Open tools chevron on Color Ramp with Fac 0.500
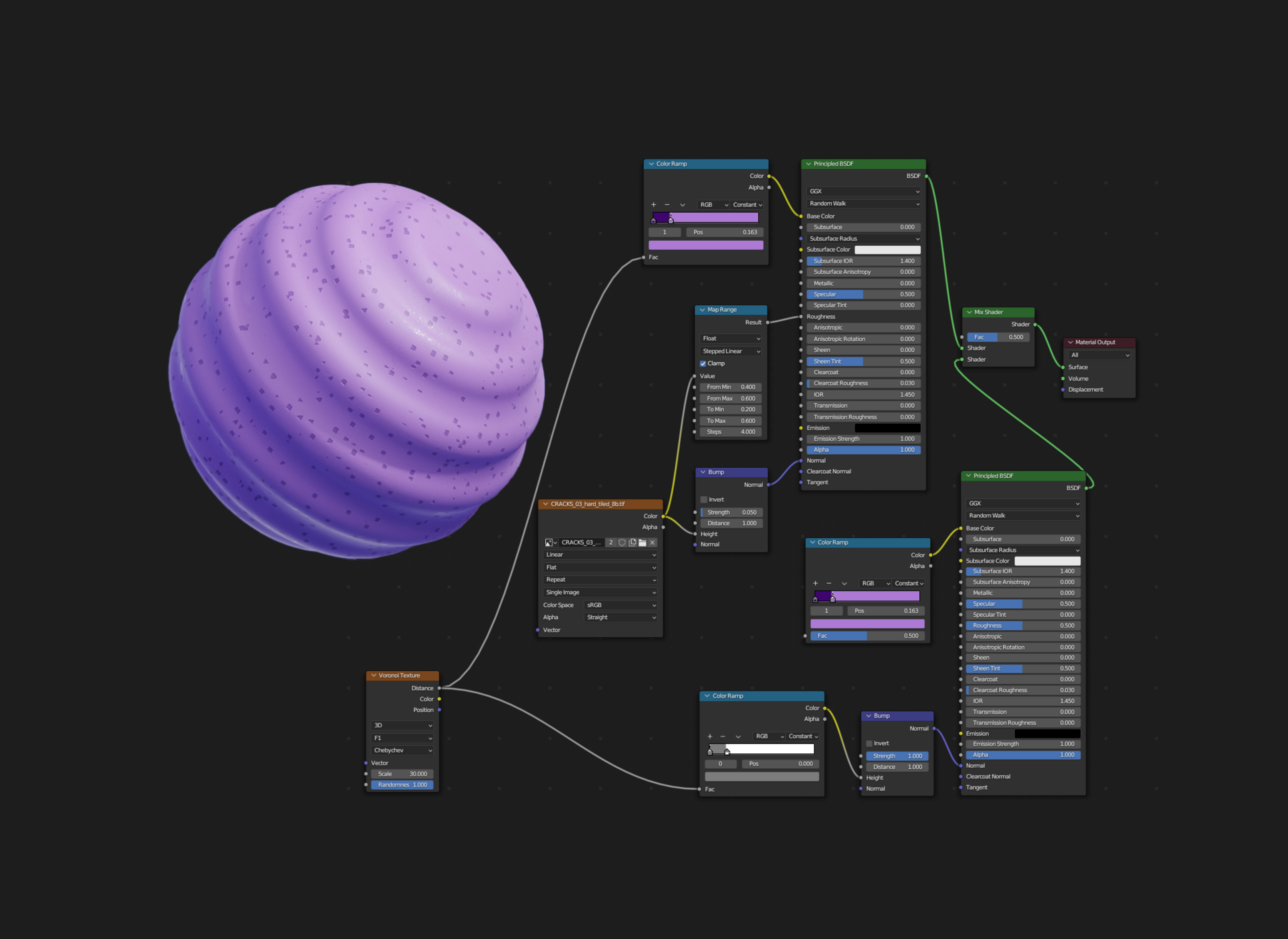Viewport: 1288px width, 939px height. tap(844, 583)
